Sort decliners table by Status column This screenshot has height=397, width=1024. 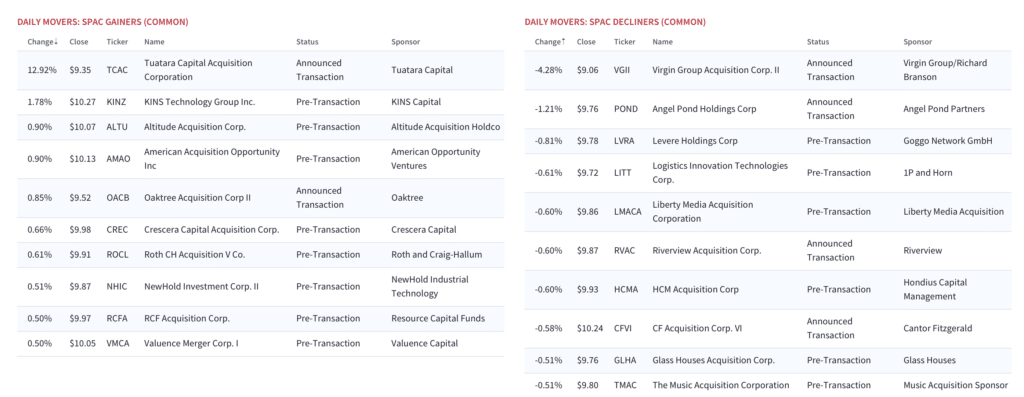(817, 42)
